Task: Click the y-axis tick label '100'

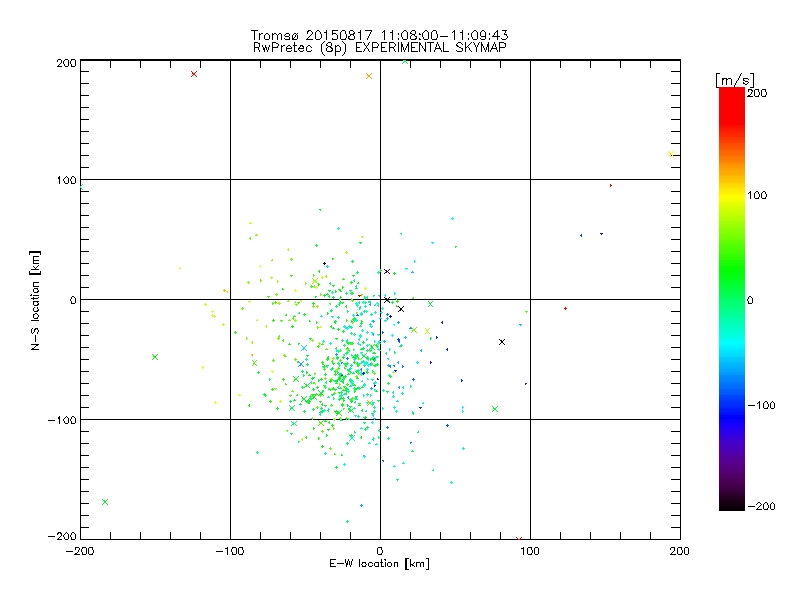Action: click(66, 180)
